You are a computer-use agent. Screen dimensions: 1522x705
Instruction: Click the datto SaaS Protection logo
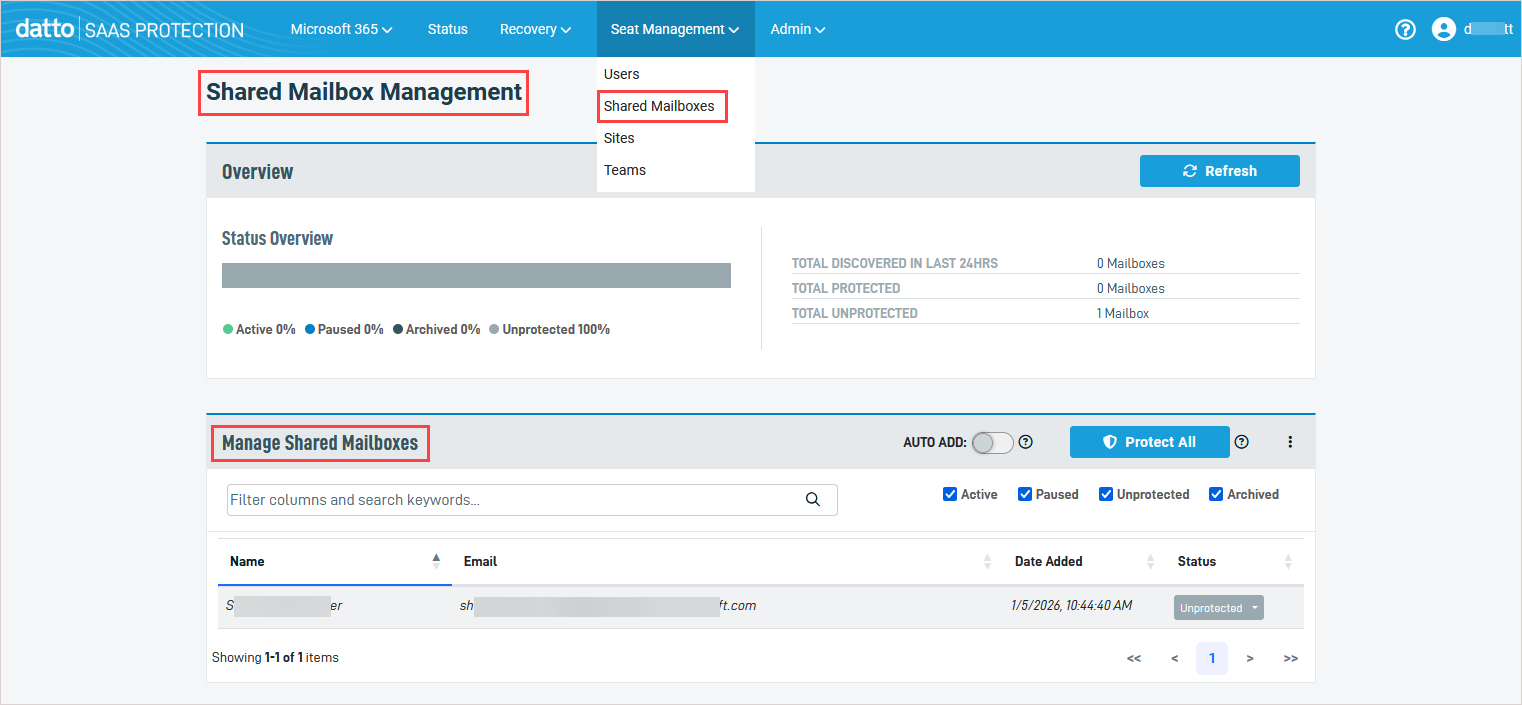[130, 29]
